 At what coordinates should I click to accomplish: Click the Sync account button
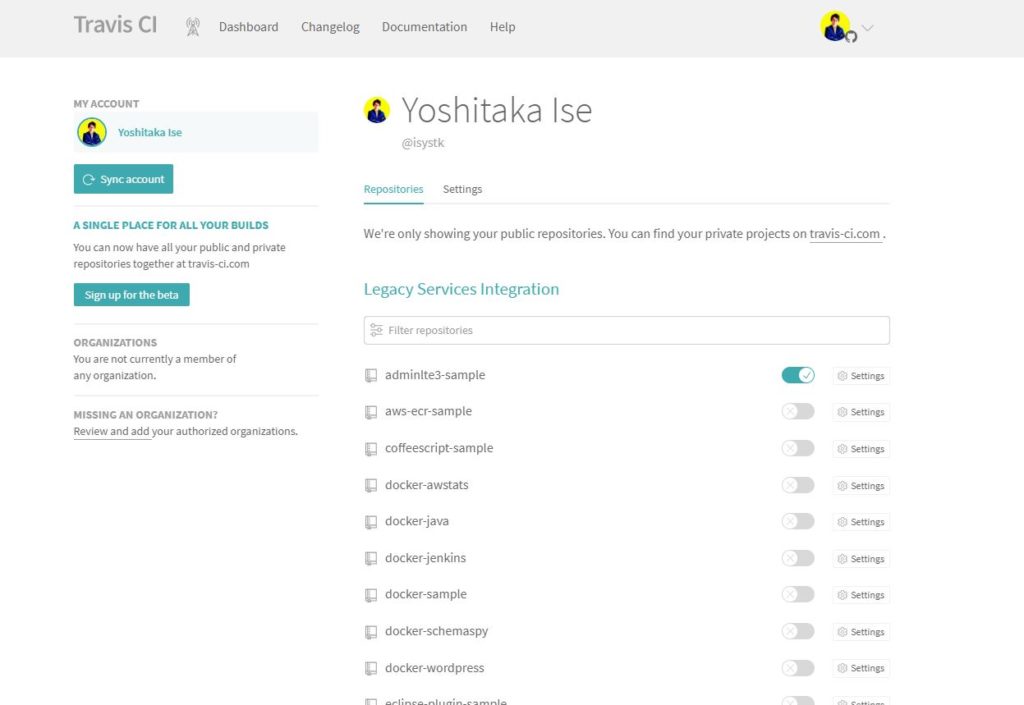click(x=123, y=179)
